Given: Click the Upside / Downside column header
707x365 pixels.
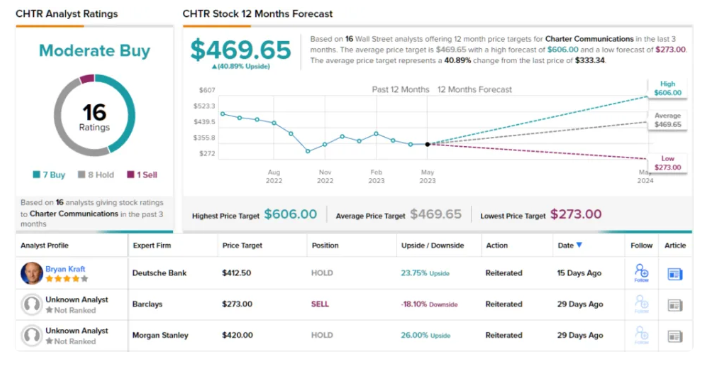Looking at the screenshot, I should pos(432,246).
